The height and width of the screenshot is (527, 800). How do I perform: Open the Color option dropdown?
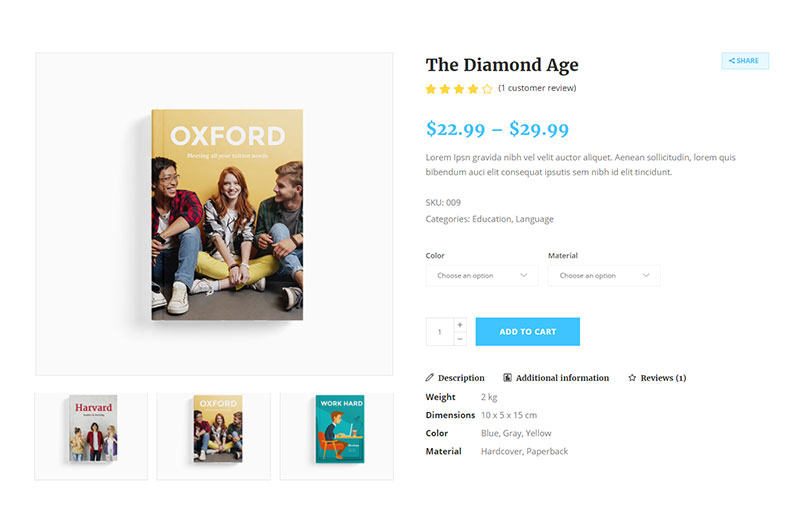point(482,275)
